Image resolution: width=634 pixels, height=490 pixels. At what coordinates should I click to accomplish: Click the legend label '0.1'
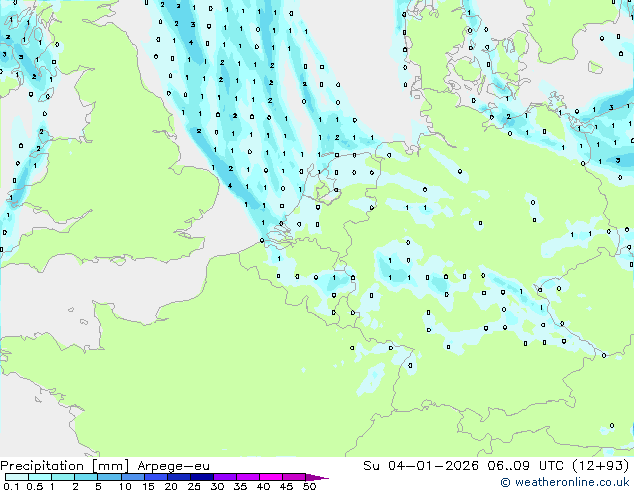point(11,486)
